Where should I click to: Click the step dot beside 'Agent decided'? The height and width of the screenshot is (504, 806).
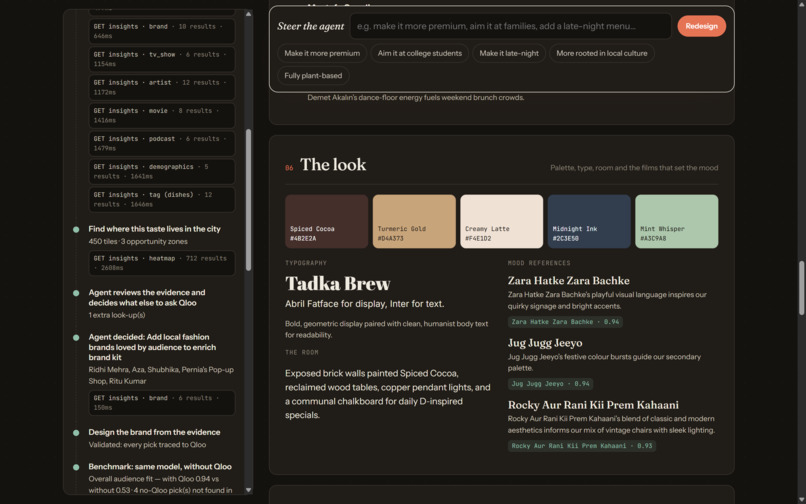coord(76,337)
